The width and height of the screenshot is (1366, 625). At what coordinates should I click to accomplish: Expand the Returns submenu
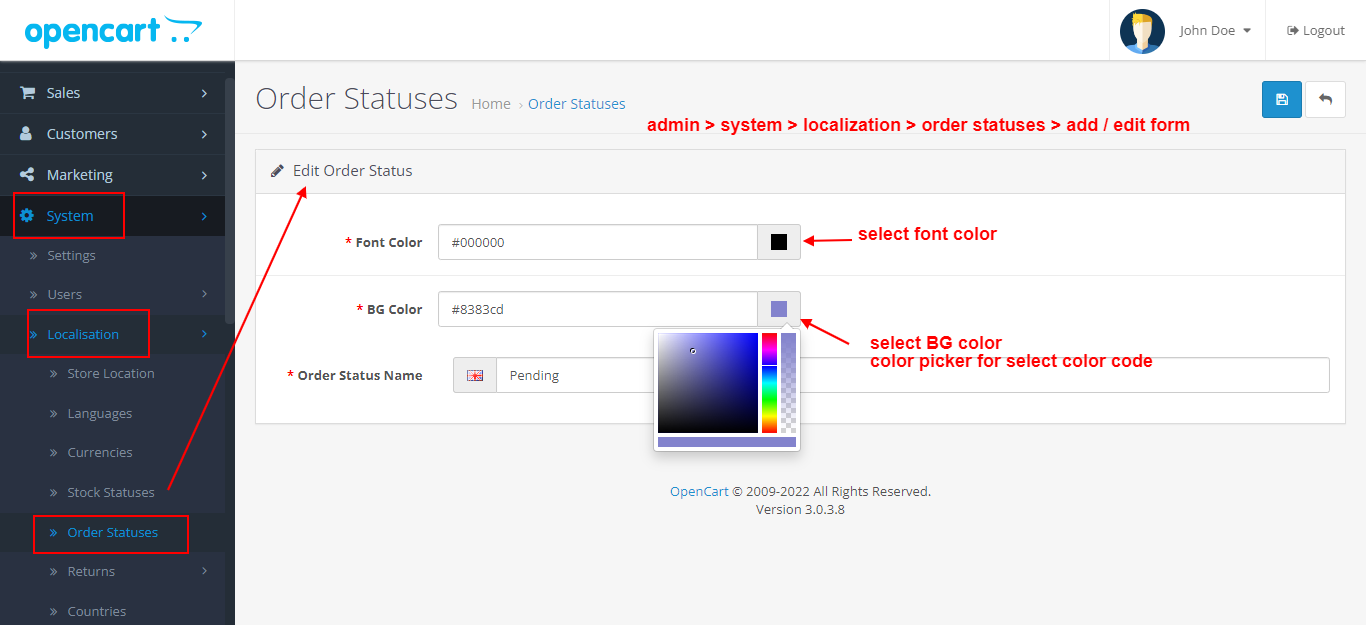(x=92, y=571)
